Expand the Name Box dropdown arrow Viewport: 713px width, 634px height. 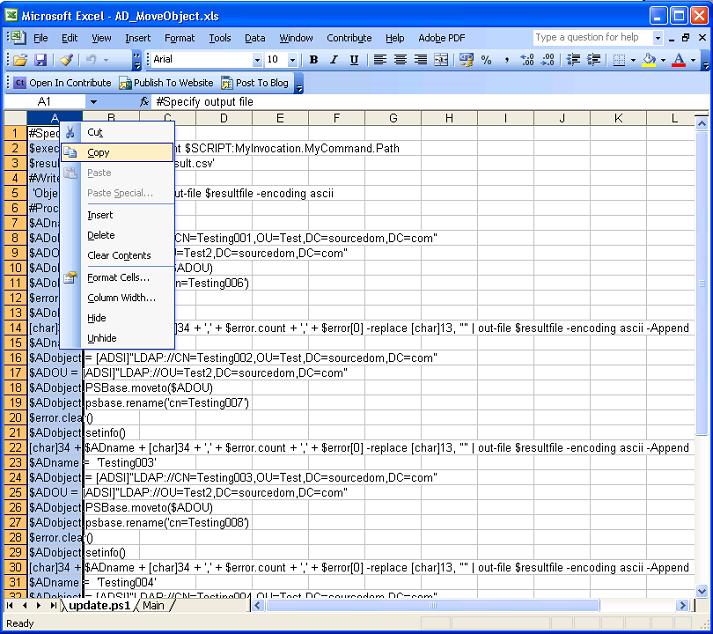[x=94, y=102]
